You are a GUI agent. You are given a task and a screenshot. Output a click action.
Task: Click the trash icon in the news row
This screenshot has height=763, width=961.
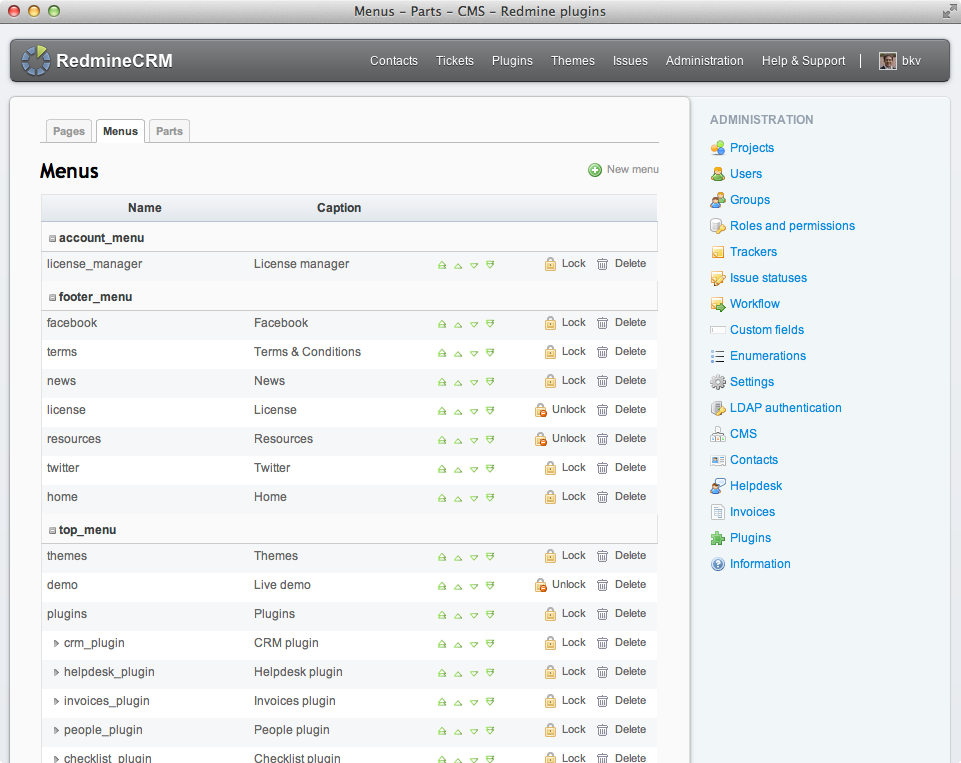(602, 381)
